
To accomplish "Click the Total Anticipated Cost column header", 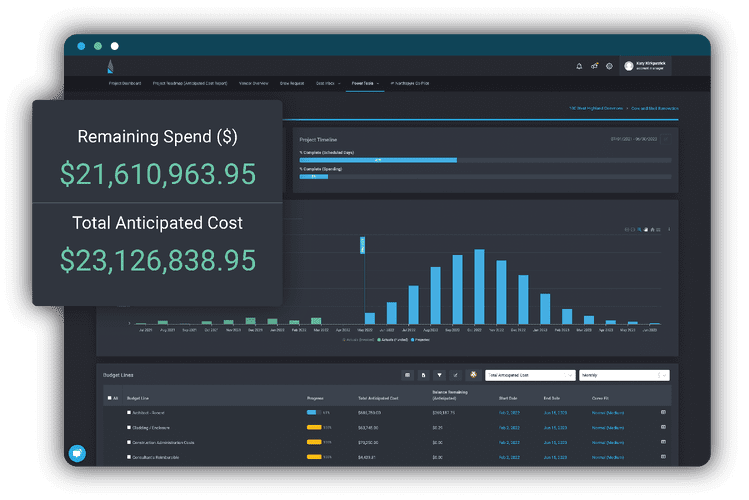I will point(378,398).
